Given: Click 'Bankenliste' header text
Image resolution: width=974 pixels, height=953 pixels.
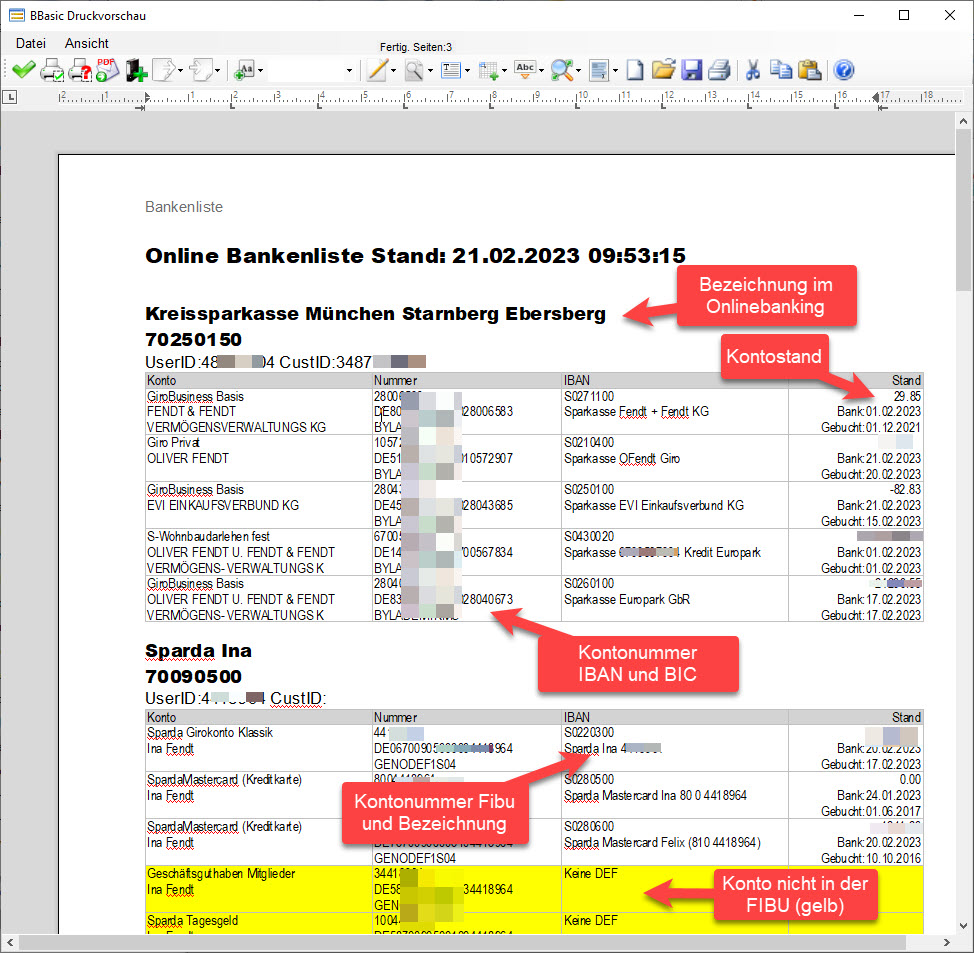Looking at the screenshot, I should pyautogui.click(x=184, y=207).
